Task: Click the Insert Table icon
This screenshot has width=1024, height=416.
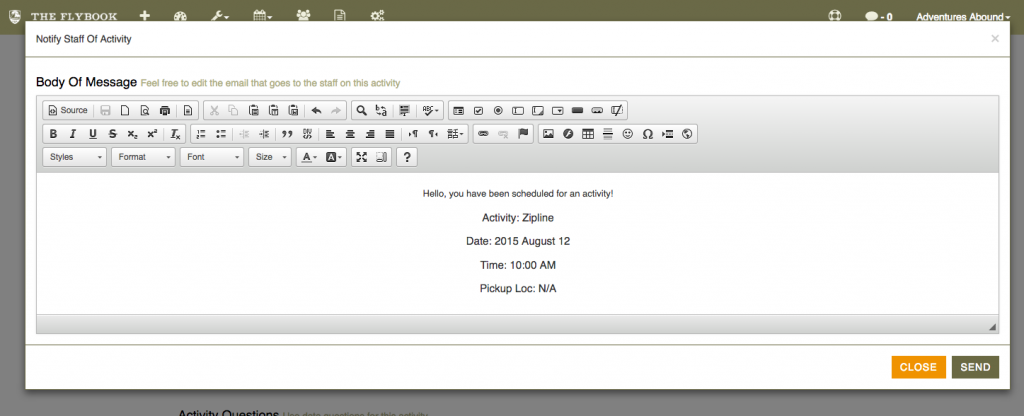Action: pos(588,134)
